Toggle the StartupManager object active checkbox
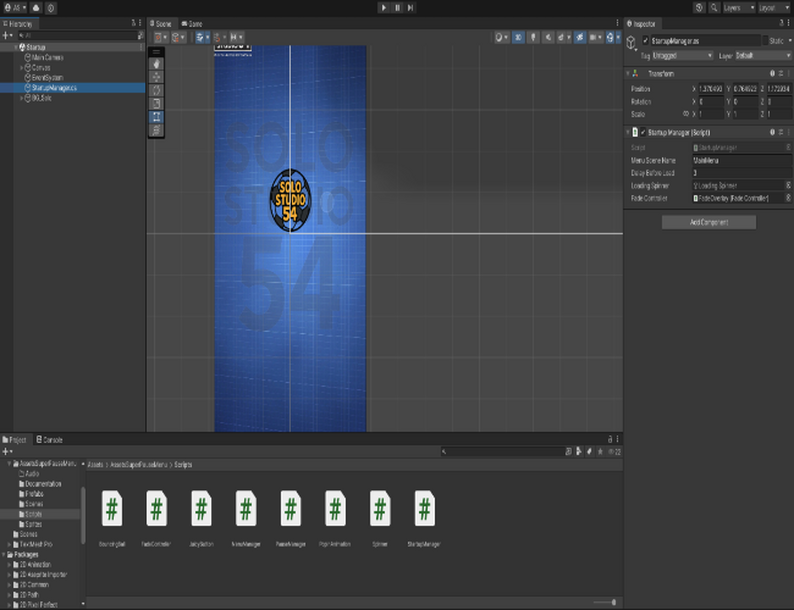Image resolution: width=794 pixels, height=610 pixels. pos(646,41)
